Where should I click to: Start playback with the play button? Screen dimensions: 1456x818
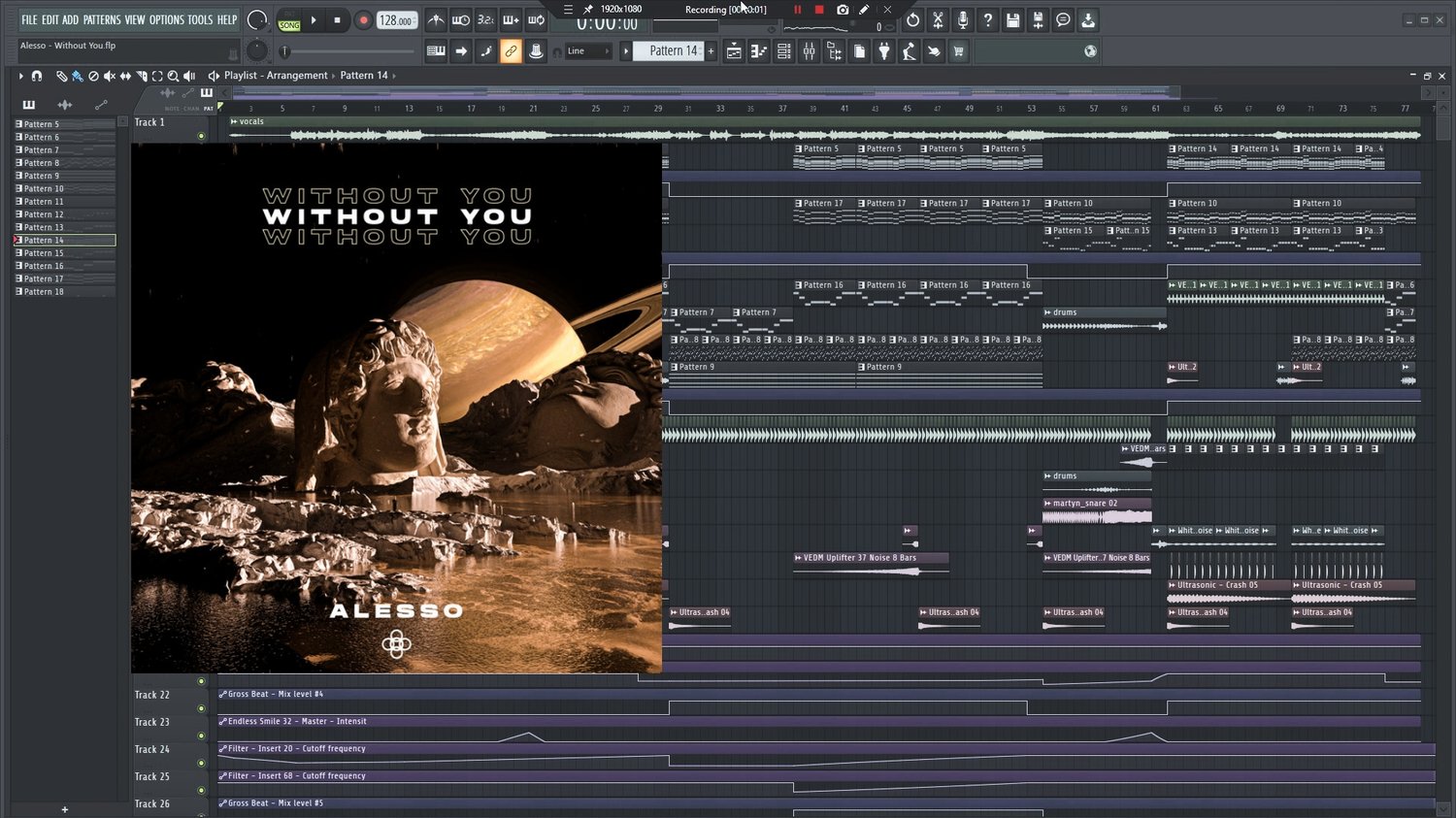[x=314, y=19]
